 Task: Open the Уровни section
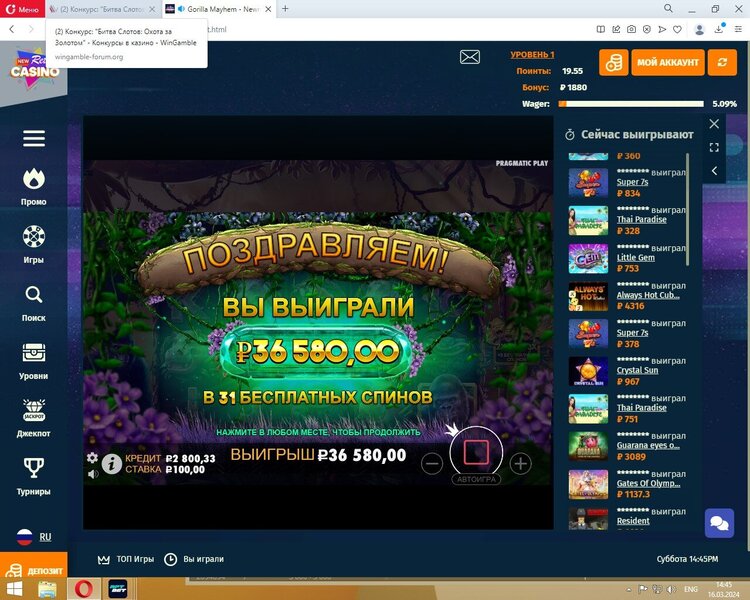pos(33,361)
